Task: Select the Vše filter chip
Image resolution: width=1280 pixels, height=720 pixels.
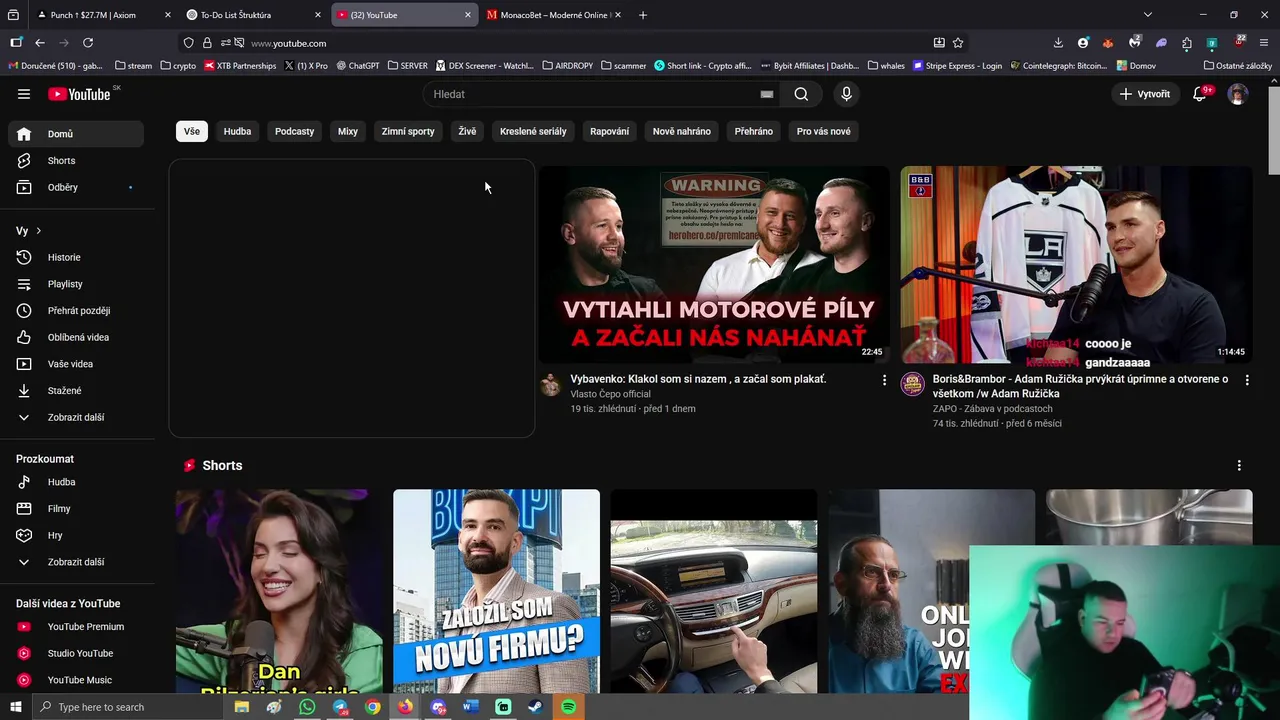Action: pos(192,131)
